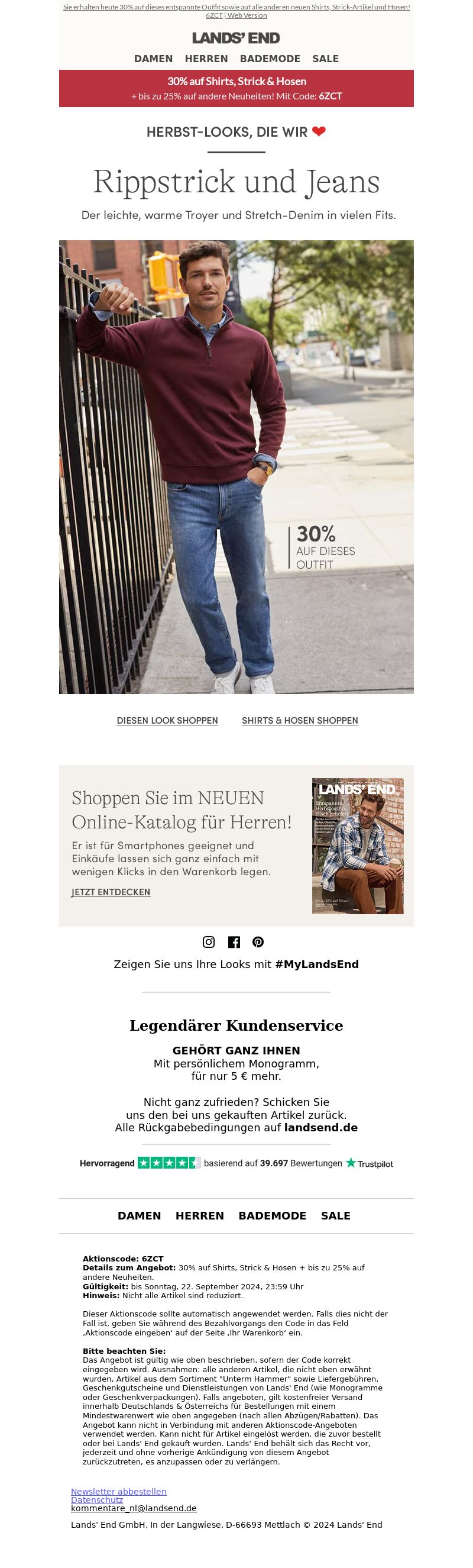Open the Instagram icon link
473x1568 pixels.
(209, 941)
